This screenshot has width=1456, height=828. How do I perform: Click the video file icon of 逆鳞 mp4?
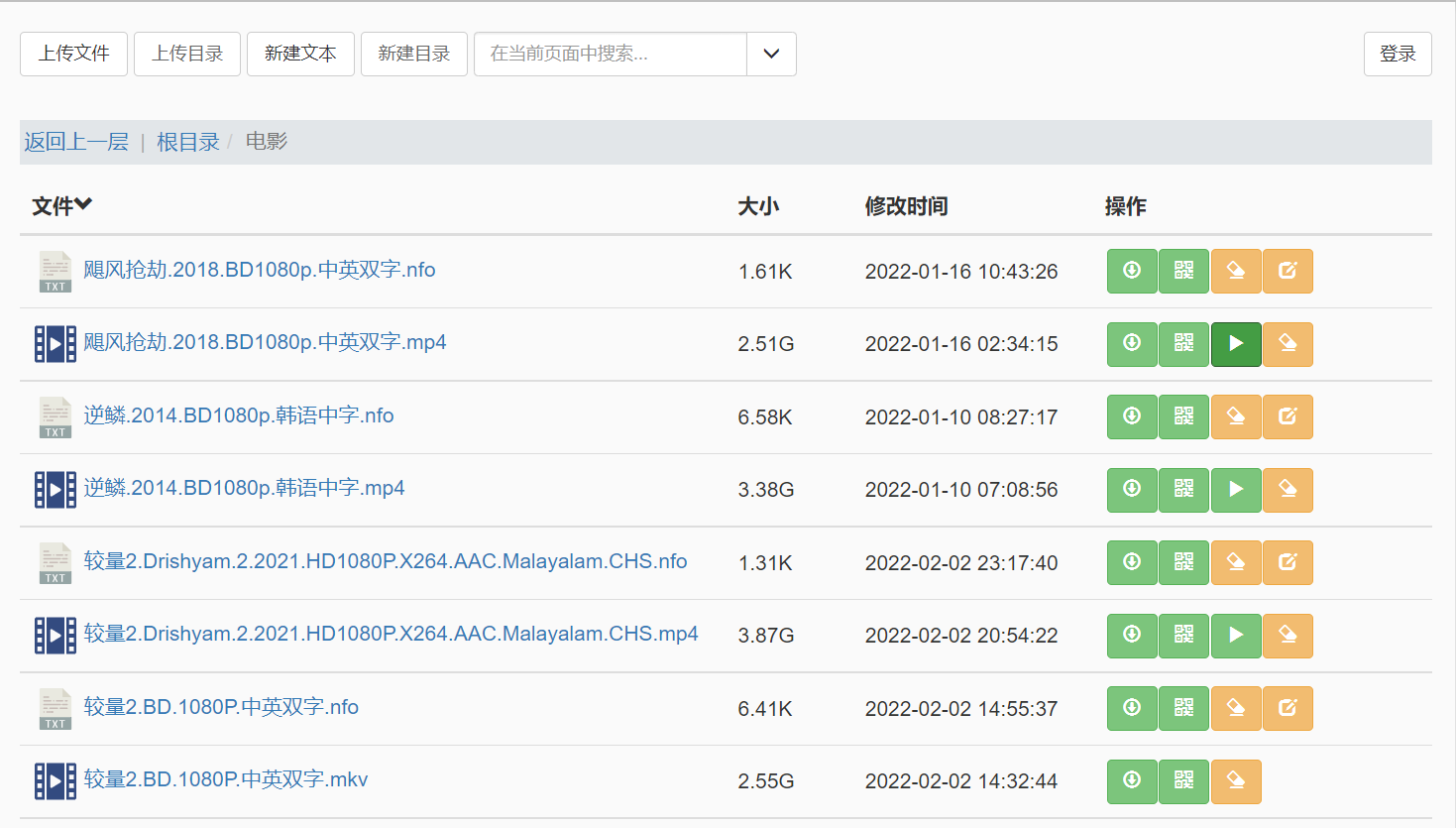coord(56,490)
